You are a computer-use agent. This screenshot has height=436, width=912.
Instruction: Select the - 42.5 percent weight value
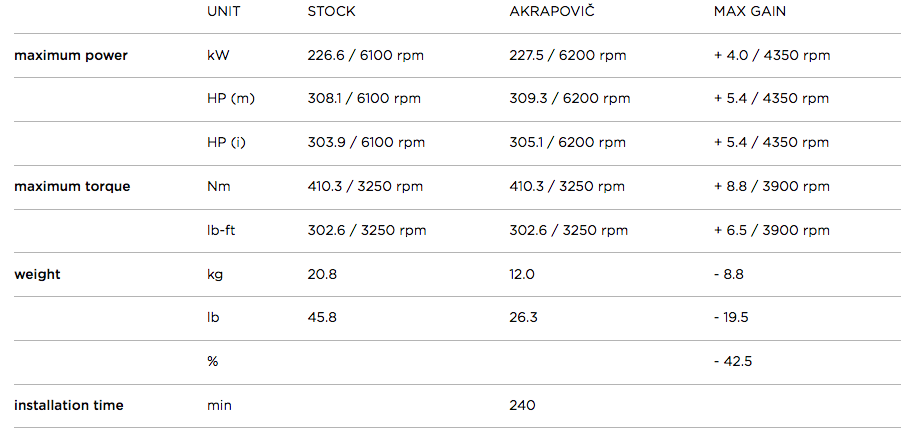[733, 361]
